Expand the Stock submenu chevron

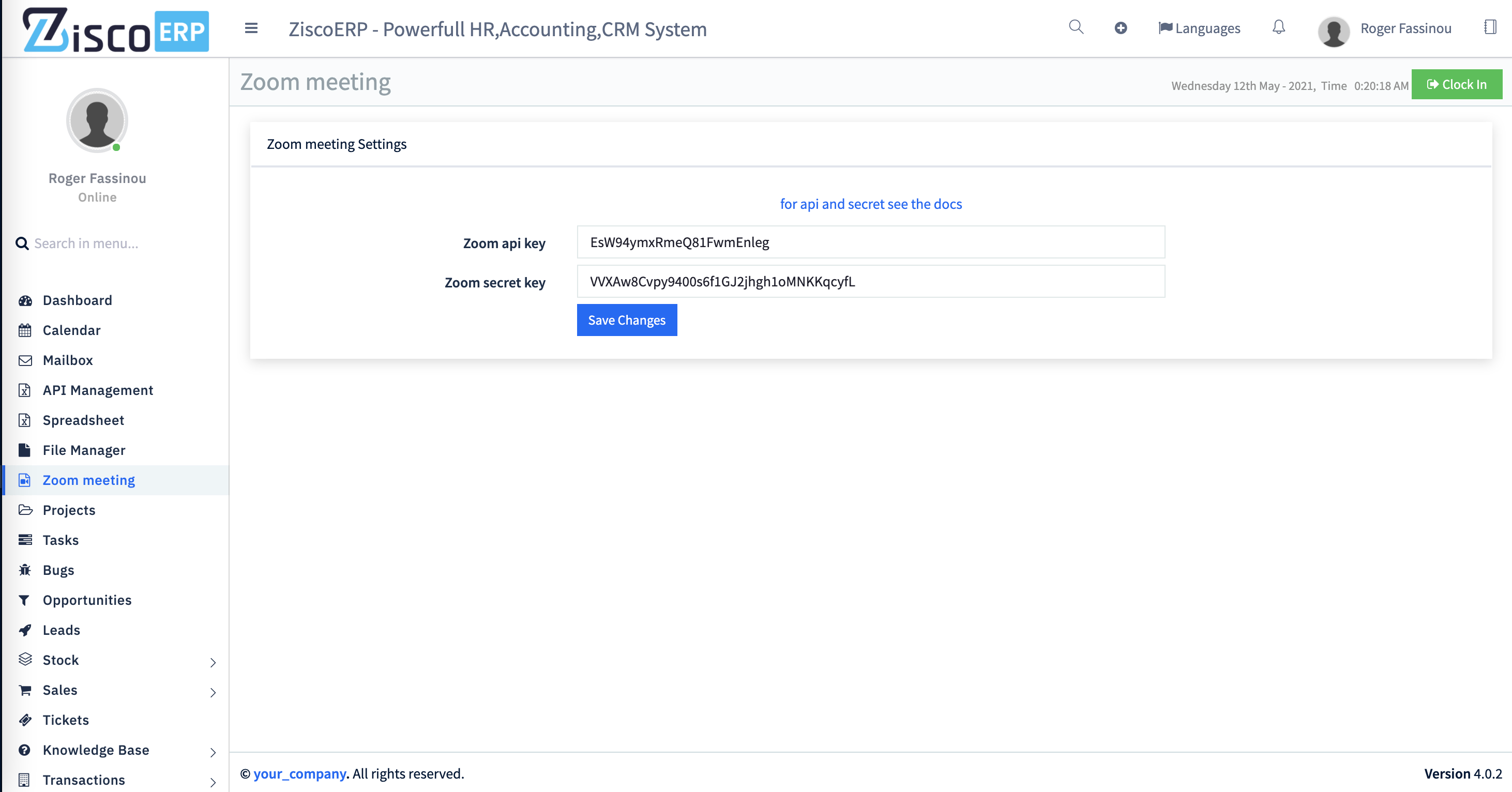[213, 662]
